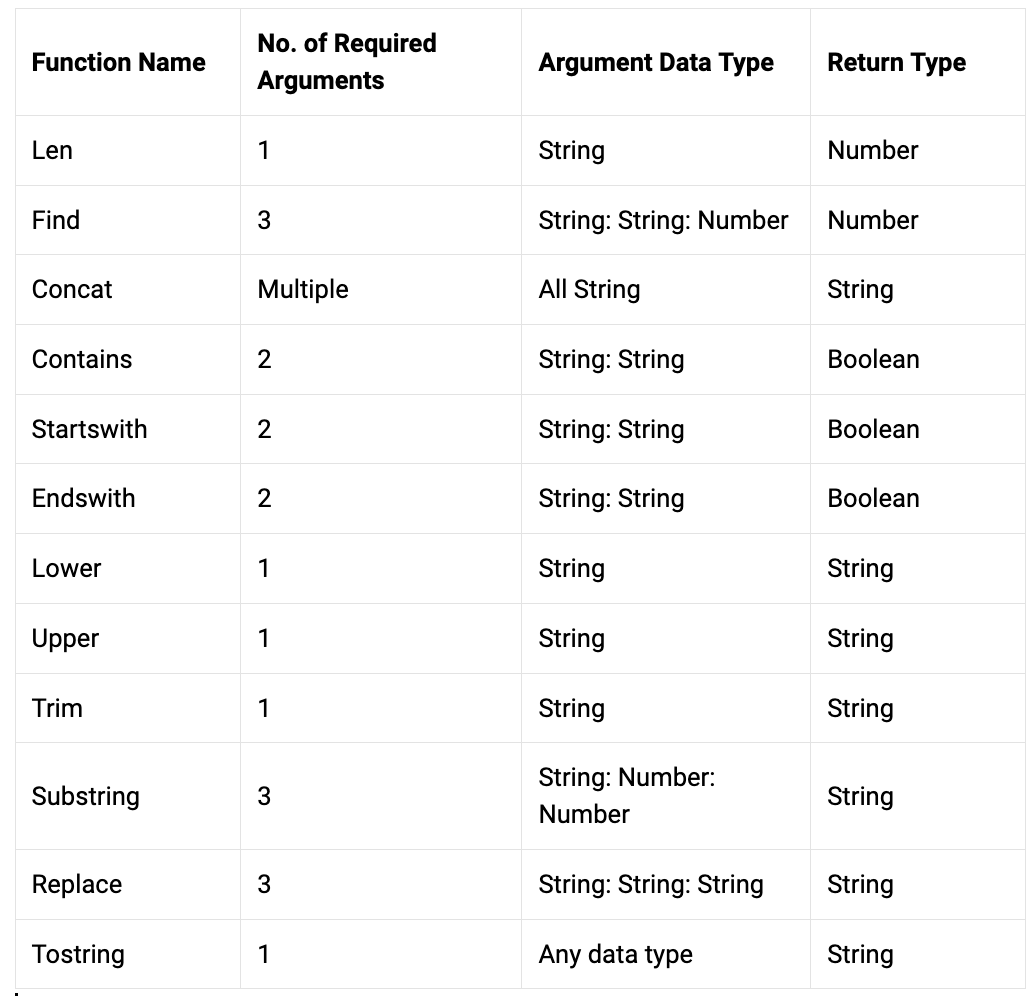Click the Startswith function name cell
This screenshot has width=1030, height=996.
(x=89, y=429)
